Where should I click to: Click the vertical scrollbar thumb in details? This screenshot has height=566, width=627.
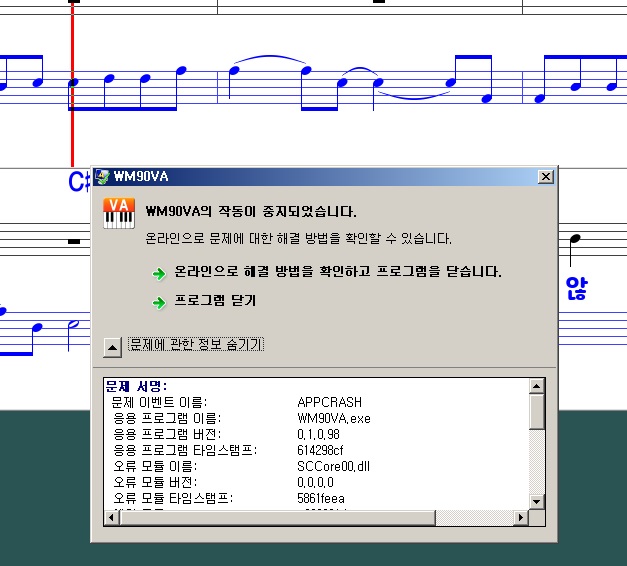[x=536, y=412]
